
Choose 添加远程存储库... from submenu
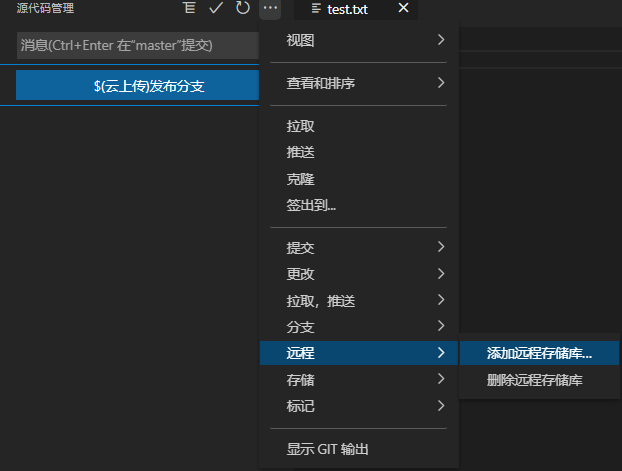coord(539,353)
